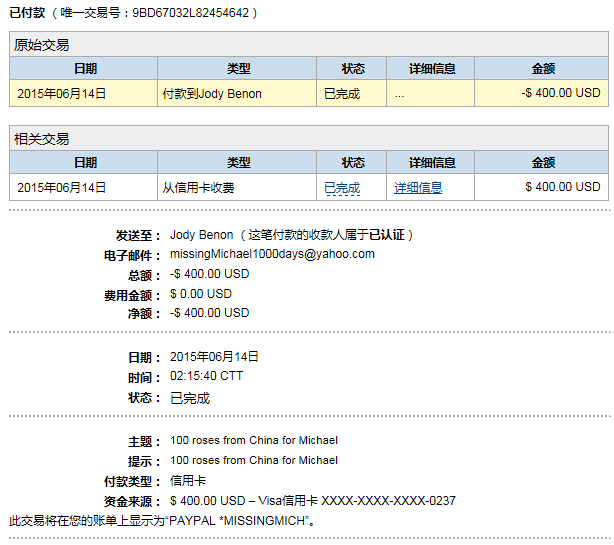Click the Visa card funding source line

313,500
